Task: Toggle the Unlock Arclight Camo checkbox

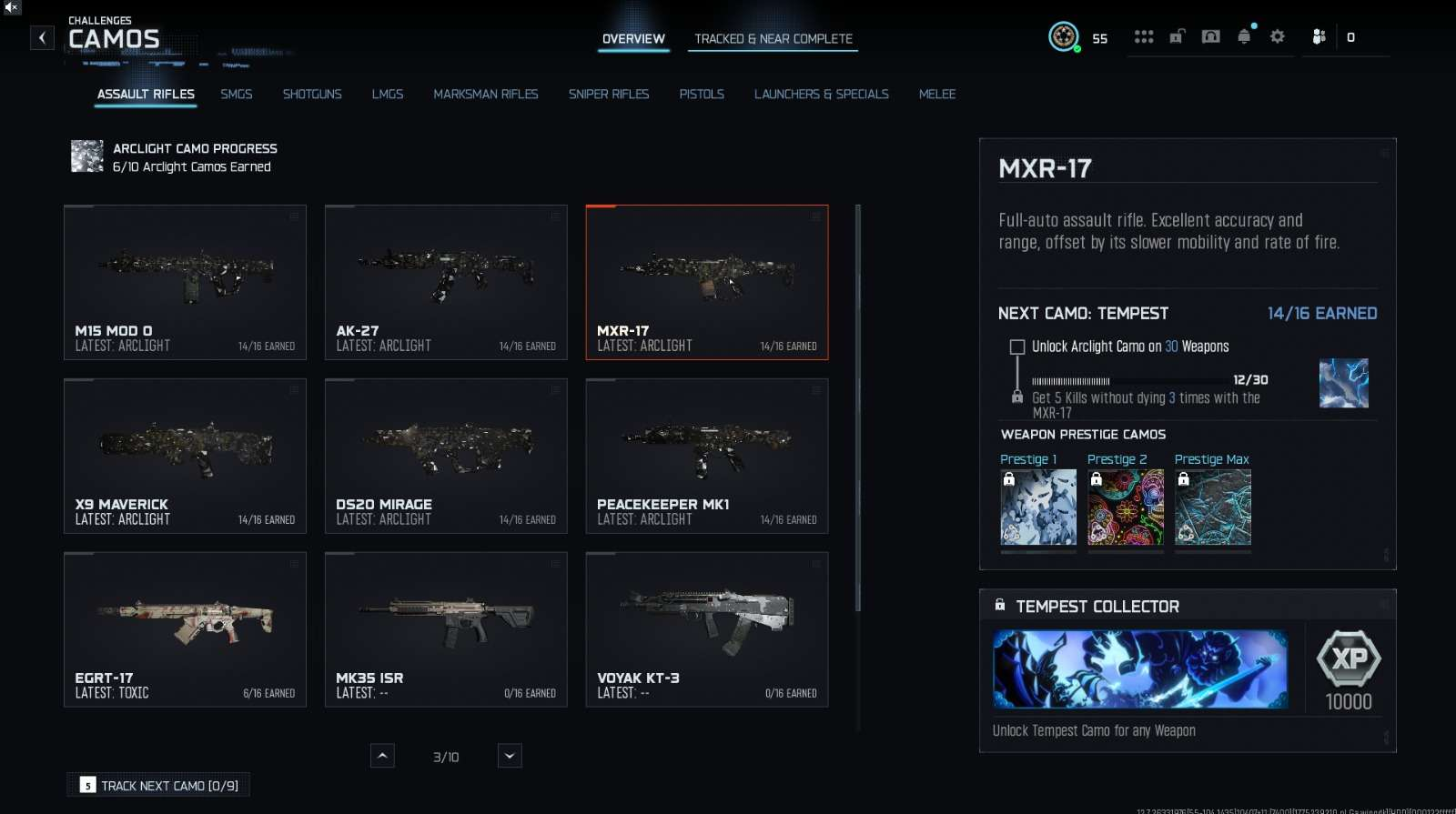Action: coord(1017,347)
